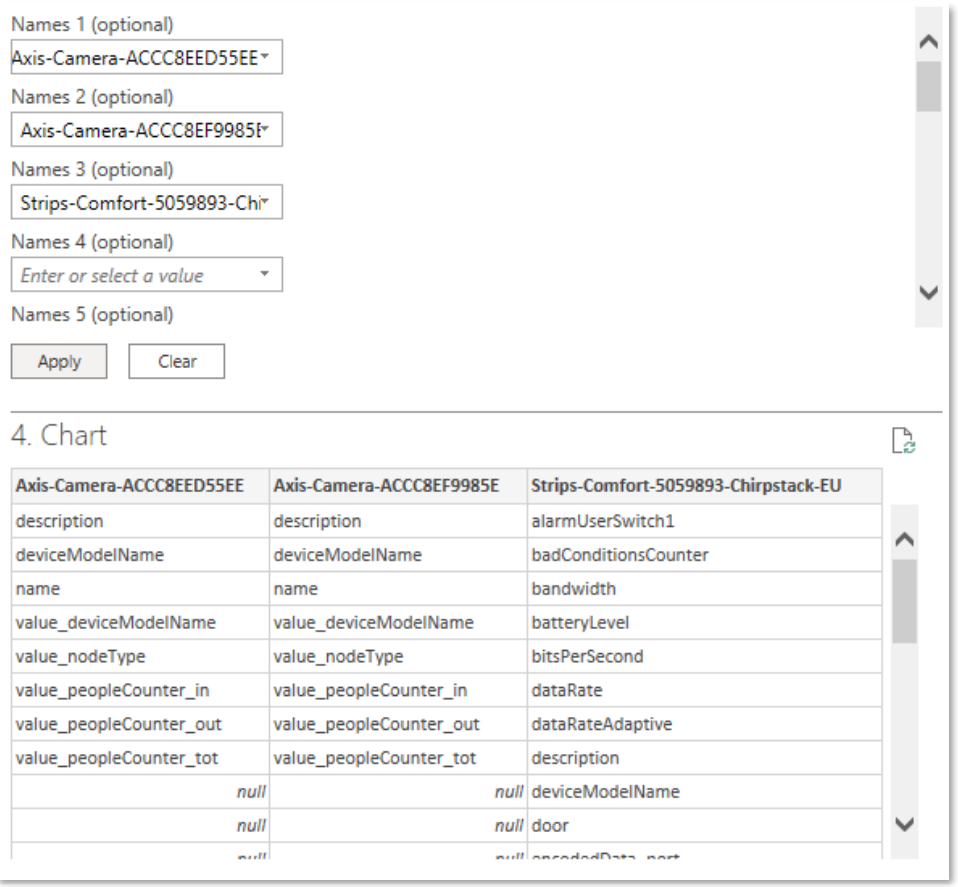Select the Axis-Camera-ACCC8EF9985E column header
Viewport: 958px width, 887px height.
398,486
